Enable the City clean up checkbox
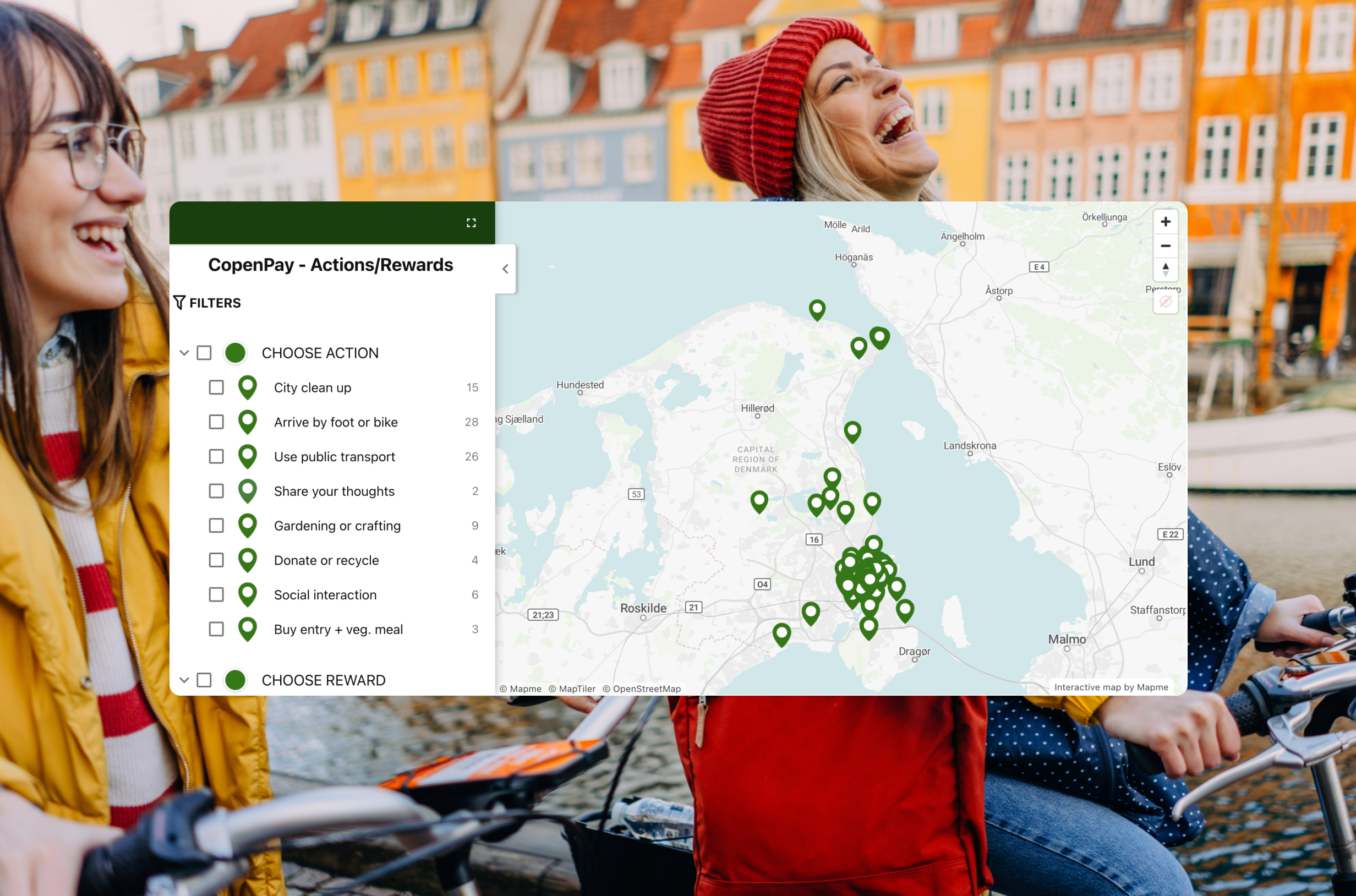Viewport: 1356px width, 896px height. (216, 387)
